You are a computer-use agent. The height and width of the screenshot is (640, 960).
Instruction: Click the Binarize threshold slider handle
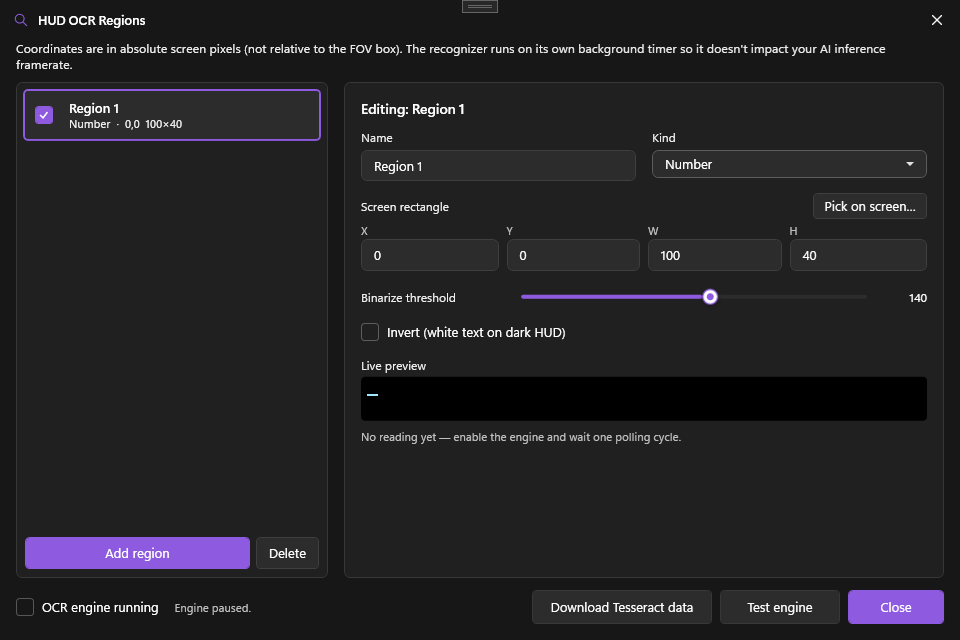tap(710, 297)
